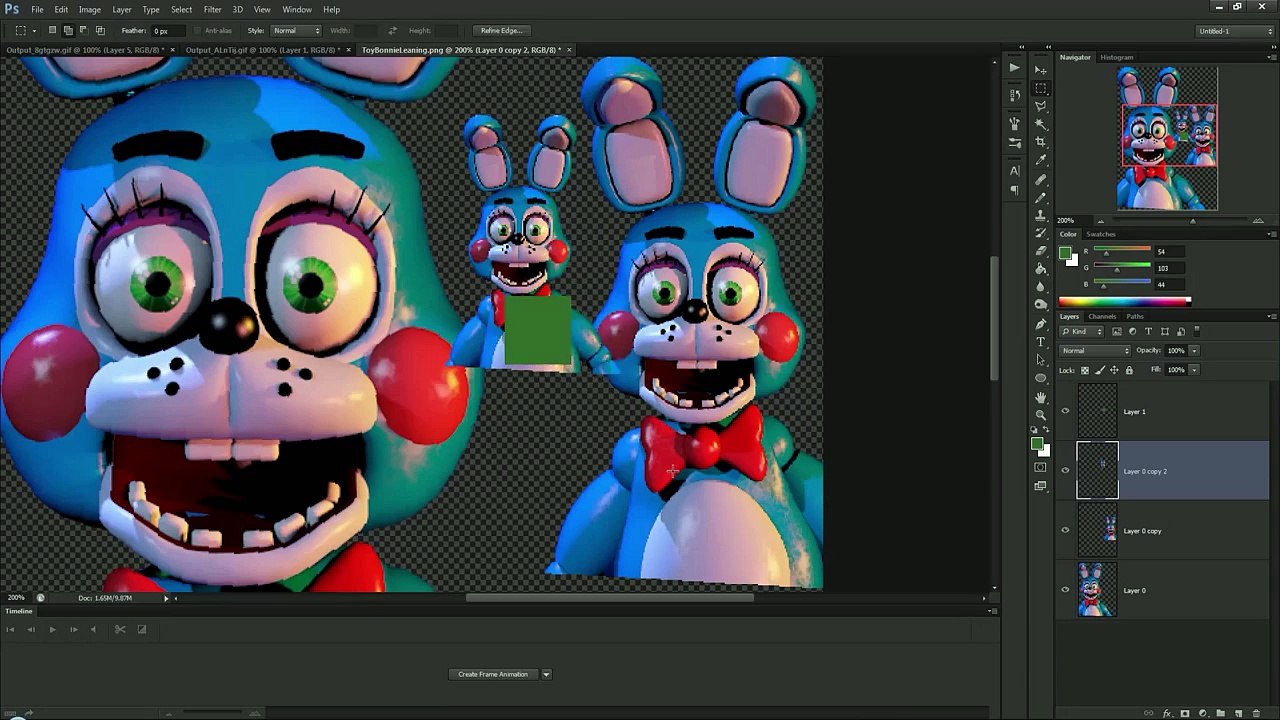This screenshot has height=720, width=1280.
Task: Open the tool preset picker arrow
Action: point(34,31)
